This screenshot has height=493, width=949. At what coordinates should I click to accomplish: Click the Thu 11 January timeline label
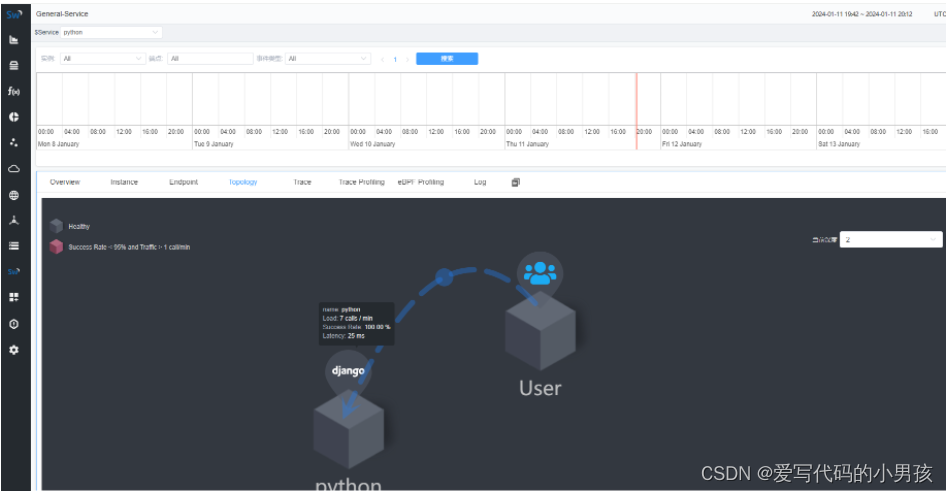pyautogui.click(x=527, y=144)
